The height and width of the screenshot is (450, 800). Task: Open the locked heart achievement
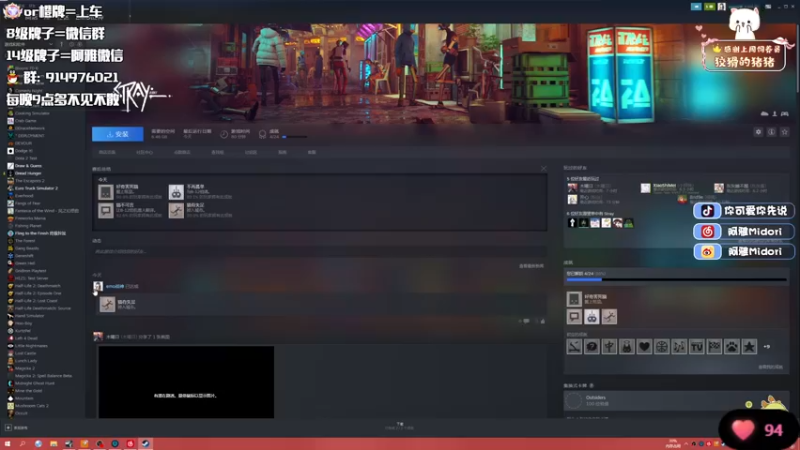coord(644,347)
